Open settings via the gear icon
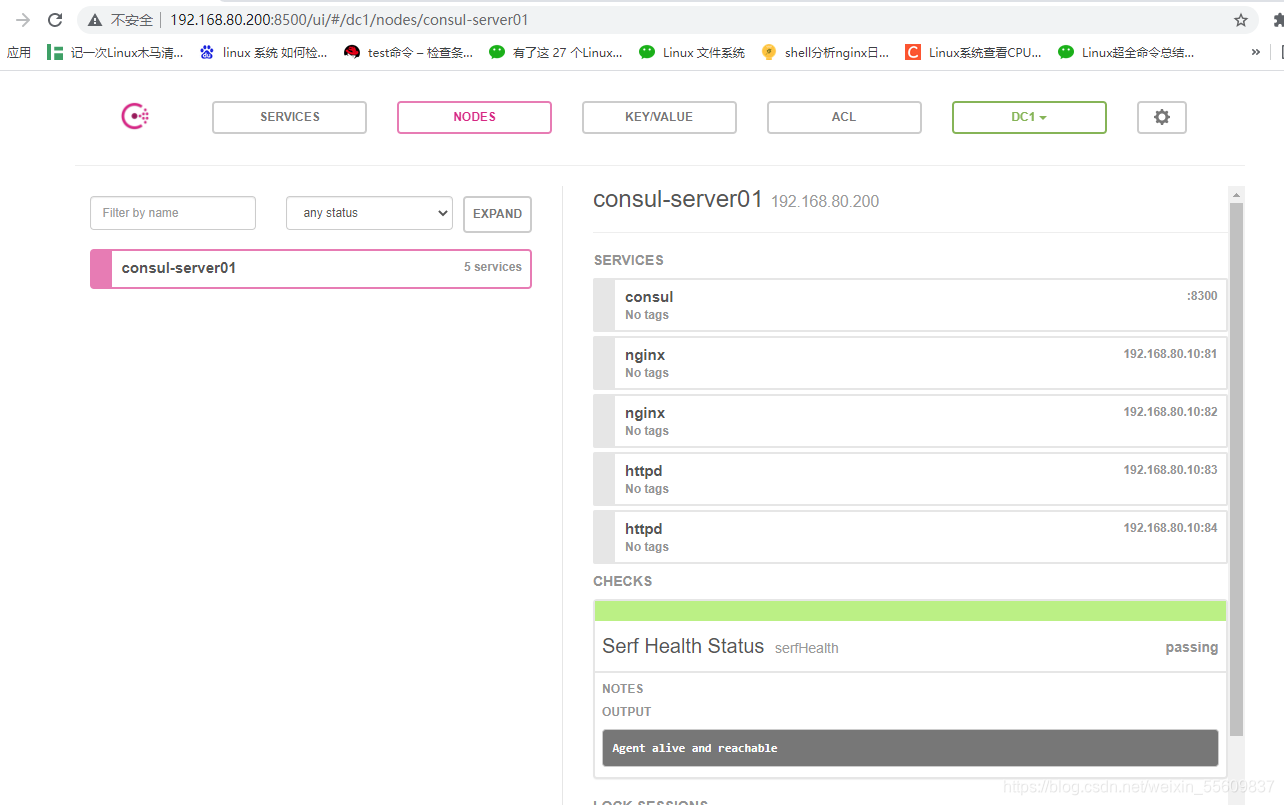Viewport: 1284px width, 805px height. point(1162,117)
